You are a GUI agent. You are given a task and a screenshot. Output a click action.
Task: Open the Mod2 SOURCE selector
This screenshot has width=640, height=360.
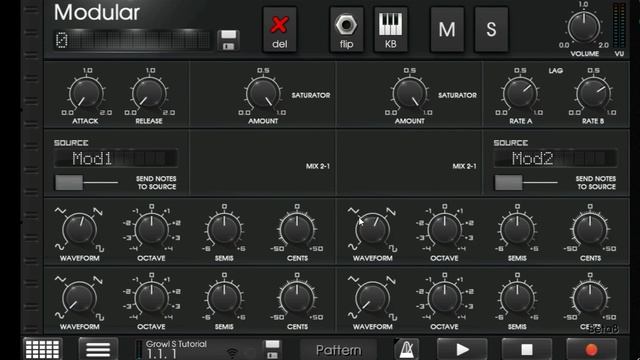556,158
